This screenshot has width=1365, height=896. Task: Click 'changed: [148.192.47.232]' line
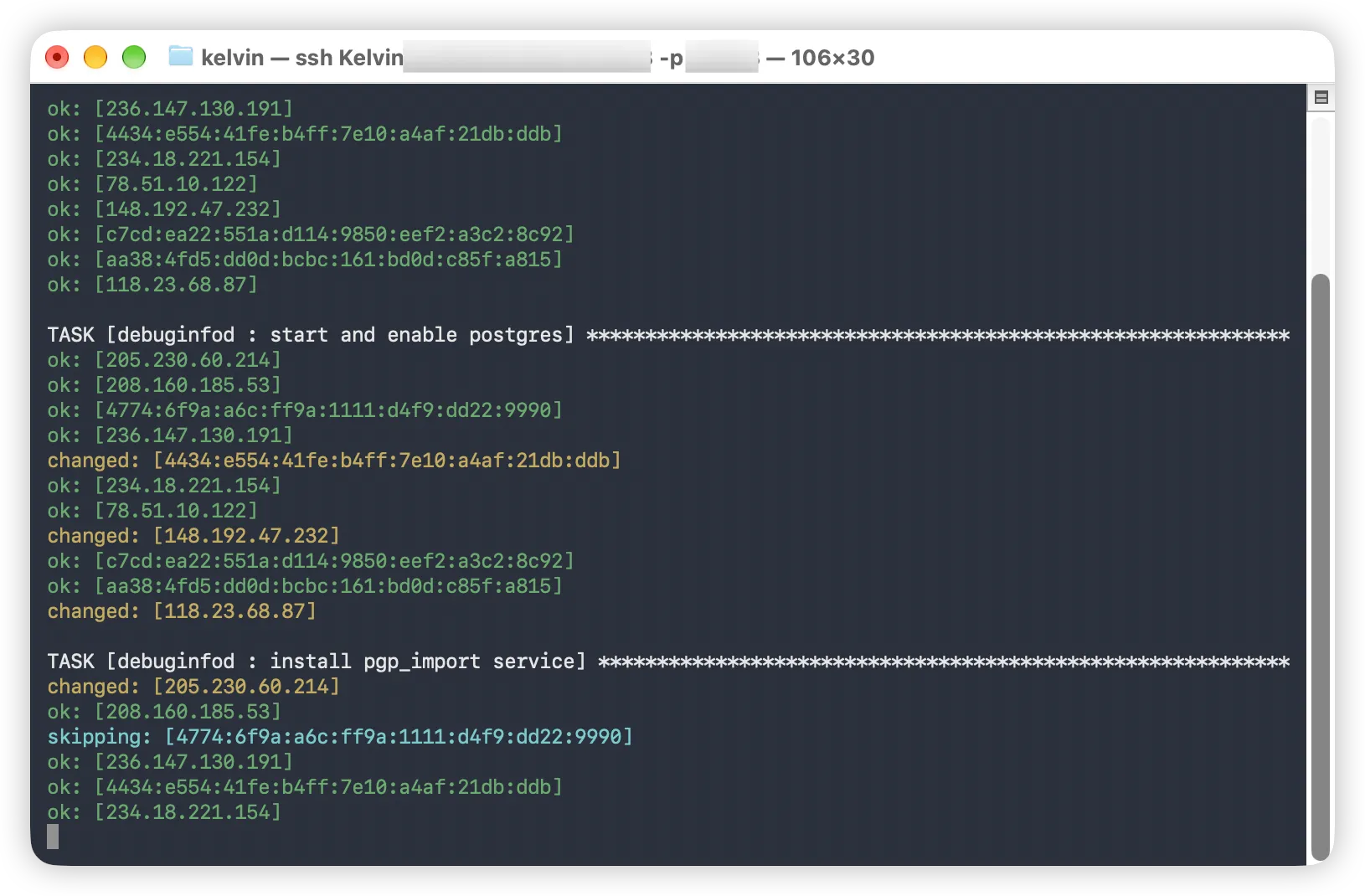193,536
